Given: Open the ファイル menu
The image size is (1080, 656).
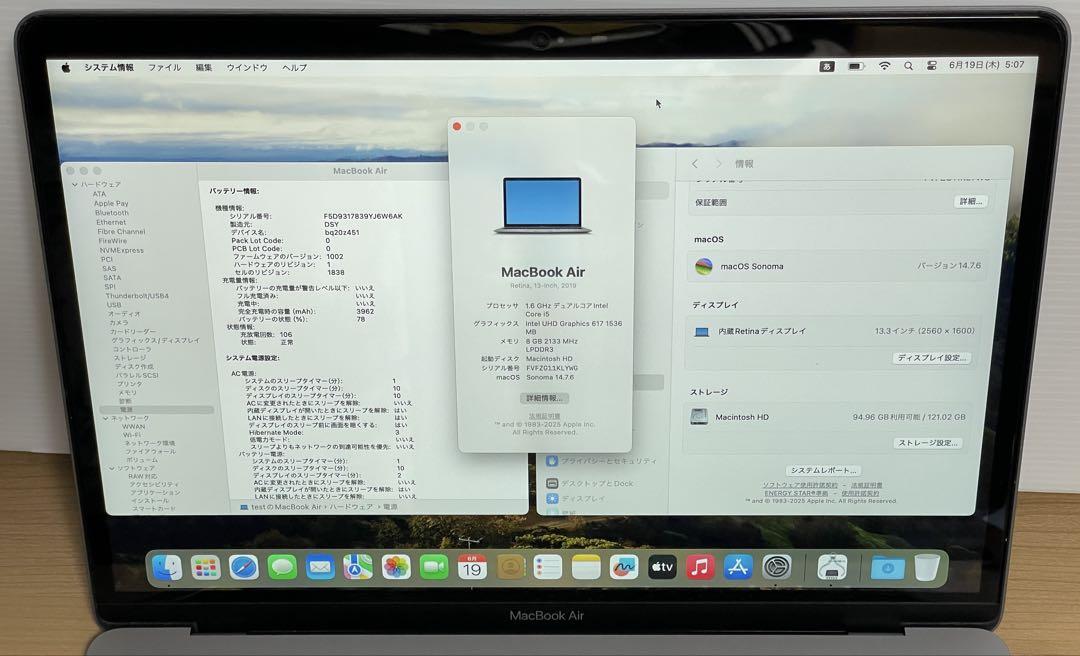Looking at the screenshot, I should tap(165, 68).
